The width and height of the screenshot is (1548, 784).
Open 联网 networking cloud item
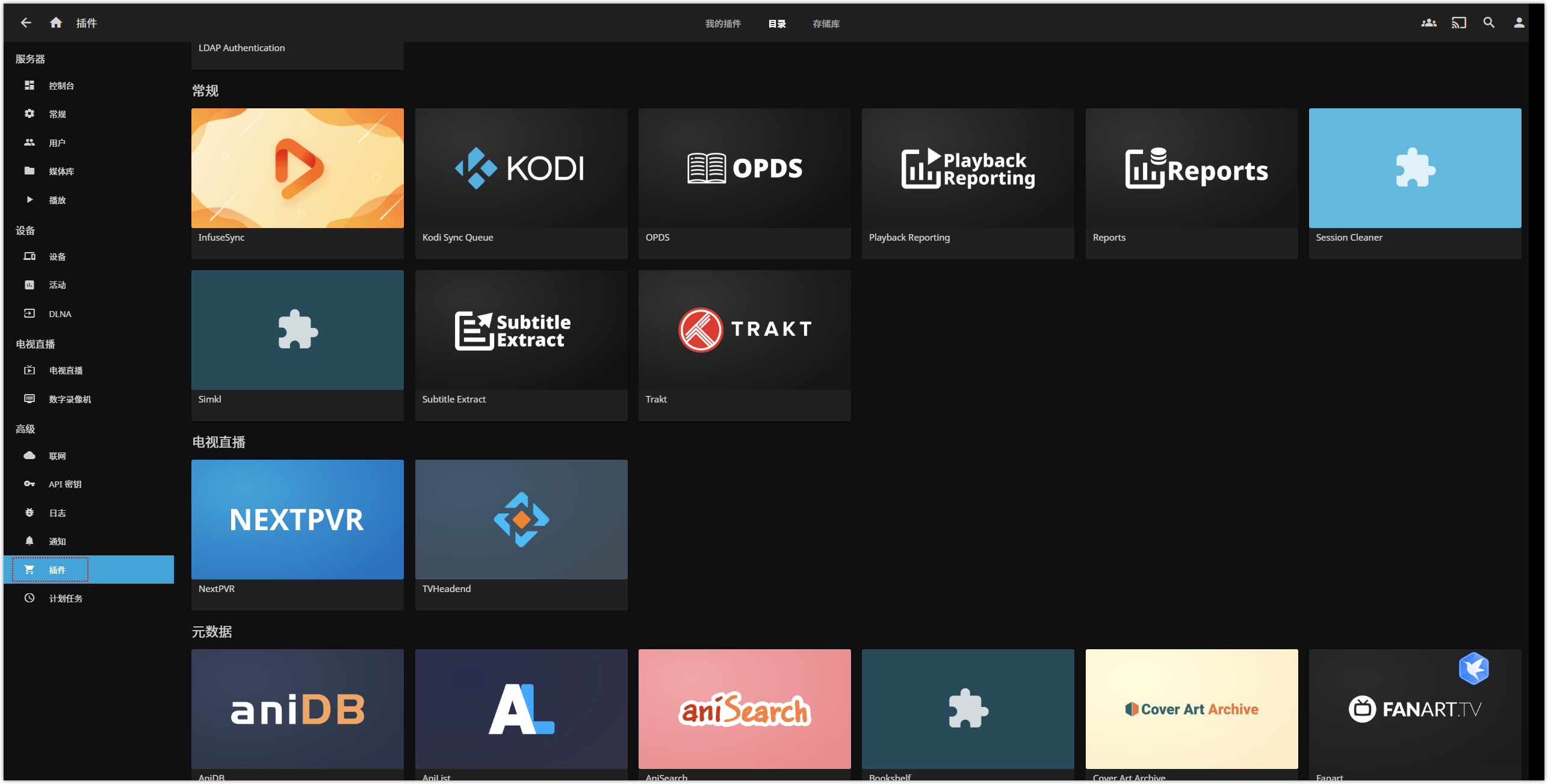pos(89,455)
